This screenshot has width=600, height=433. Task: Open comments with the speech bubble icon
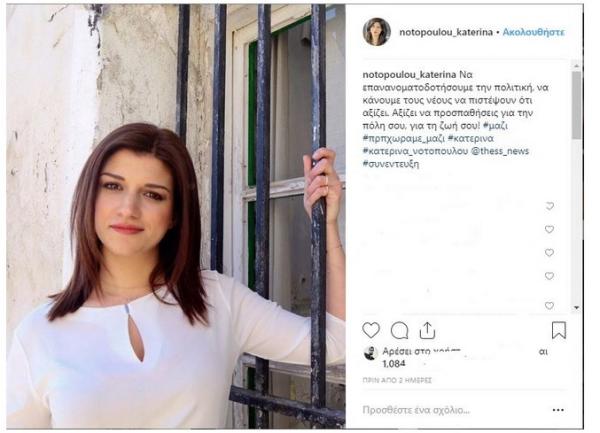[399, 330]
